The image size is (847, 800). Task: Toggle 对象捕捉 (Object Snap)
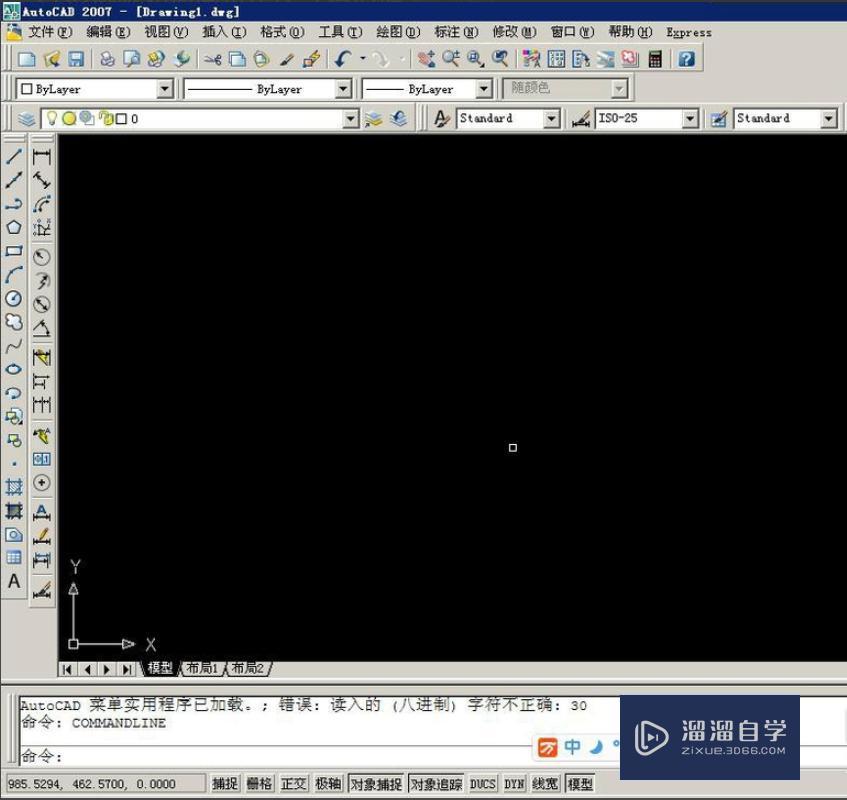pos(376,783)
